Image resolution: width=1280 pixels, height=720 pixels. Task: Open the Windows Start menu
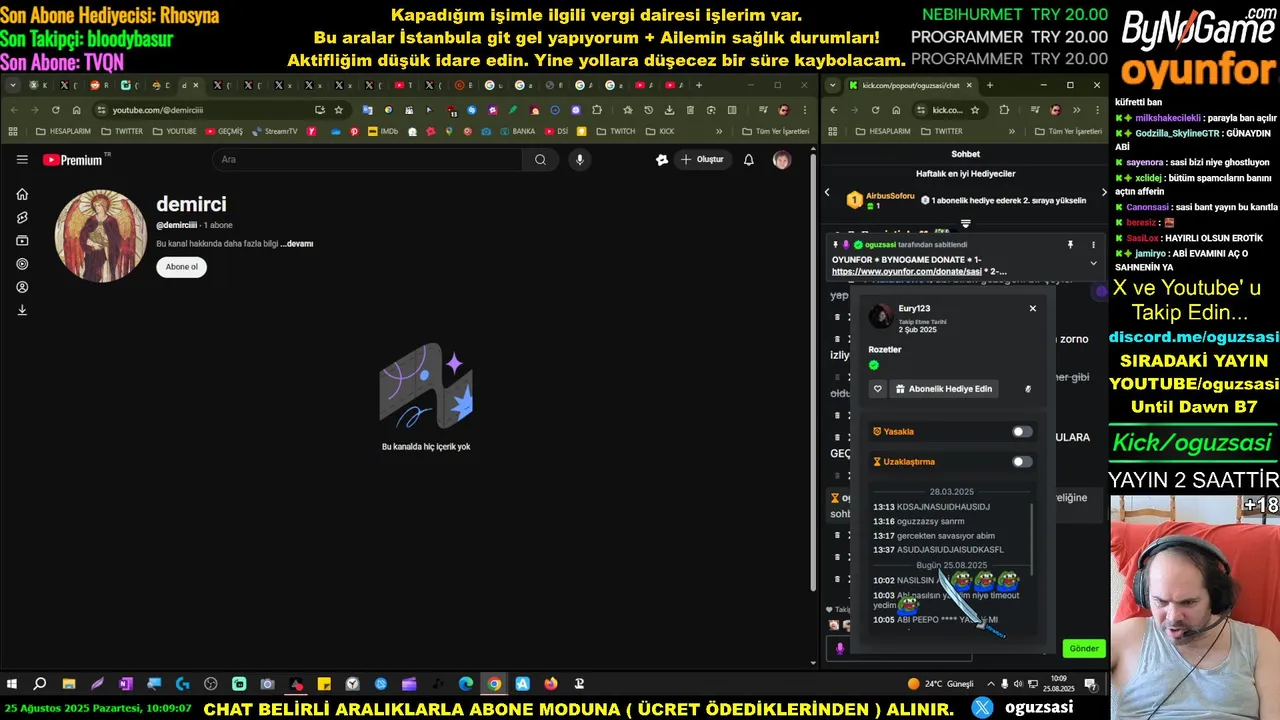point(12,684)
